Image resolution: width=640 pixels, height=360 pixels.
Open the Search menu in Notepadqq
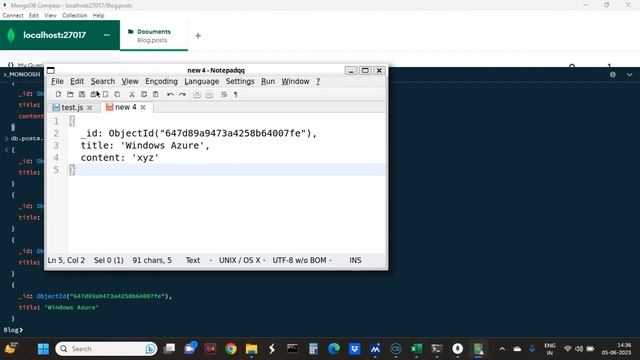point(102,81)
